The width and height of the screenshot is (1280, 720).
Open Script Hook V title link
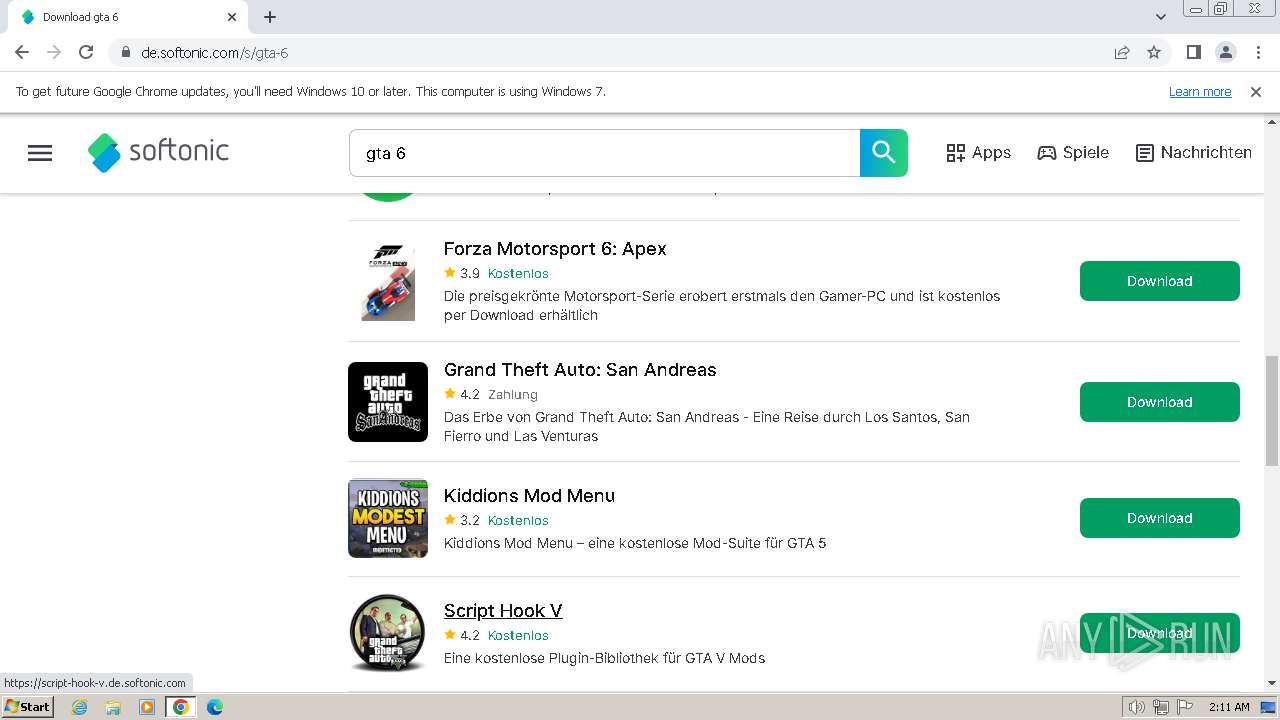click(503, 611)
